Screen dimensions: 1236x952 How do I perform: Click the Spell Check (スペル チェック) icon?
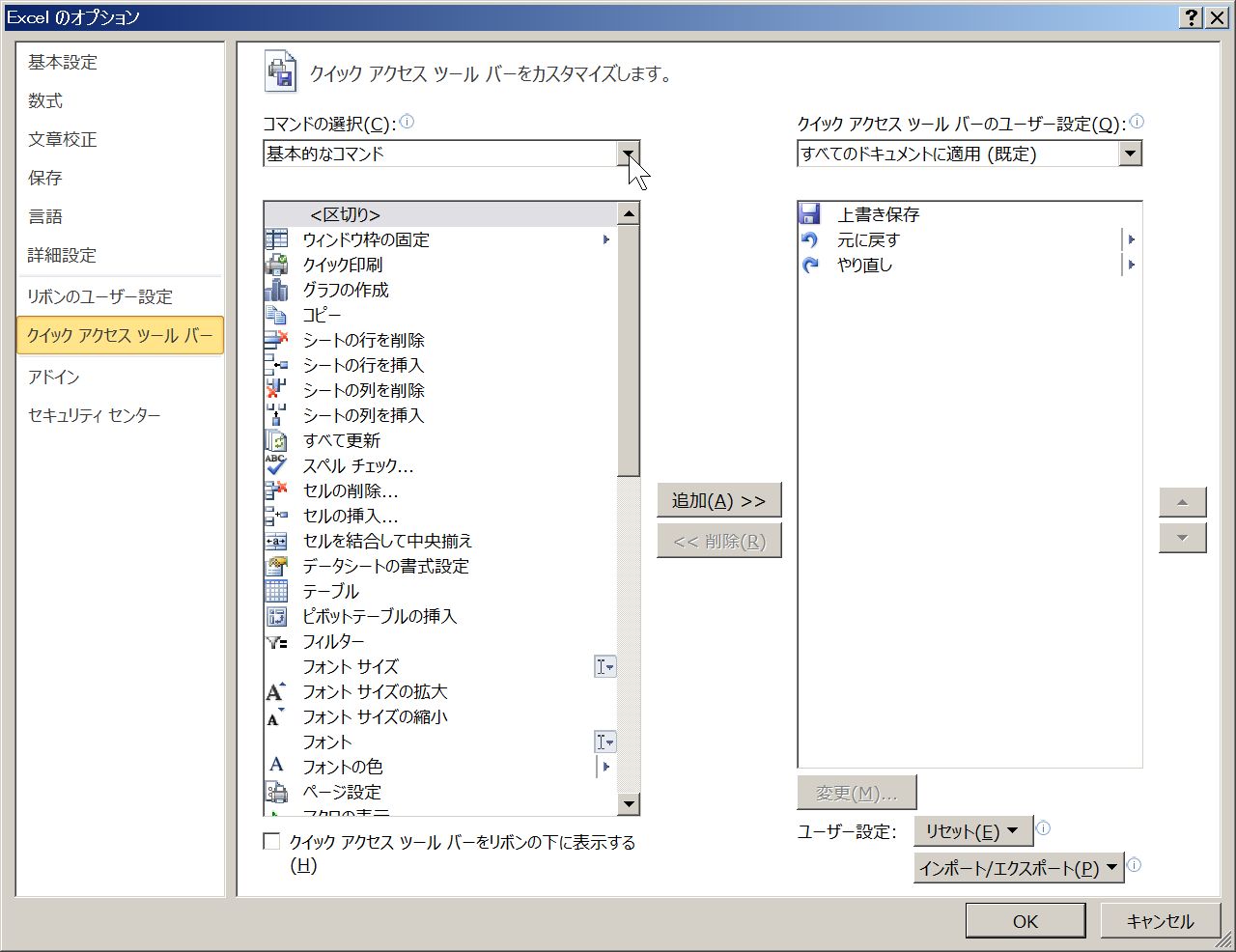(x=276, y=465)
